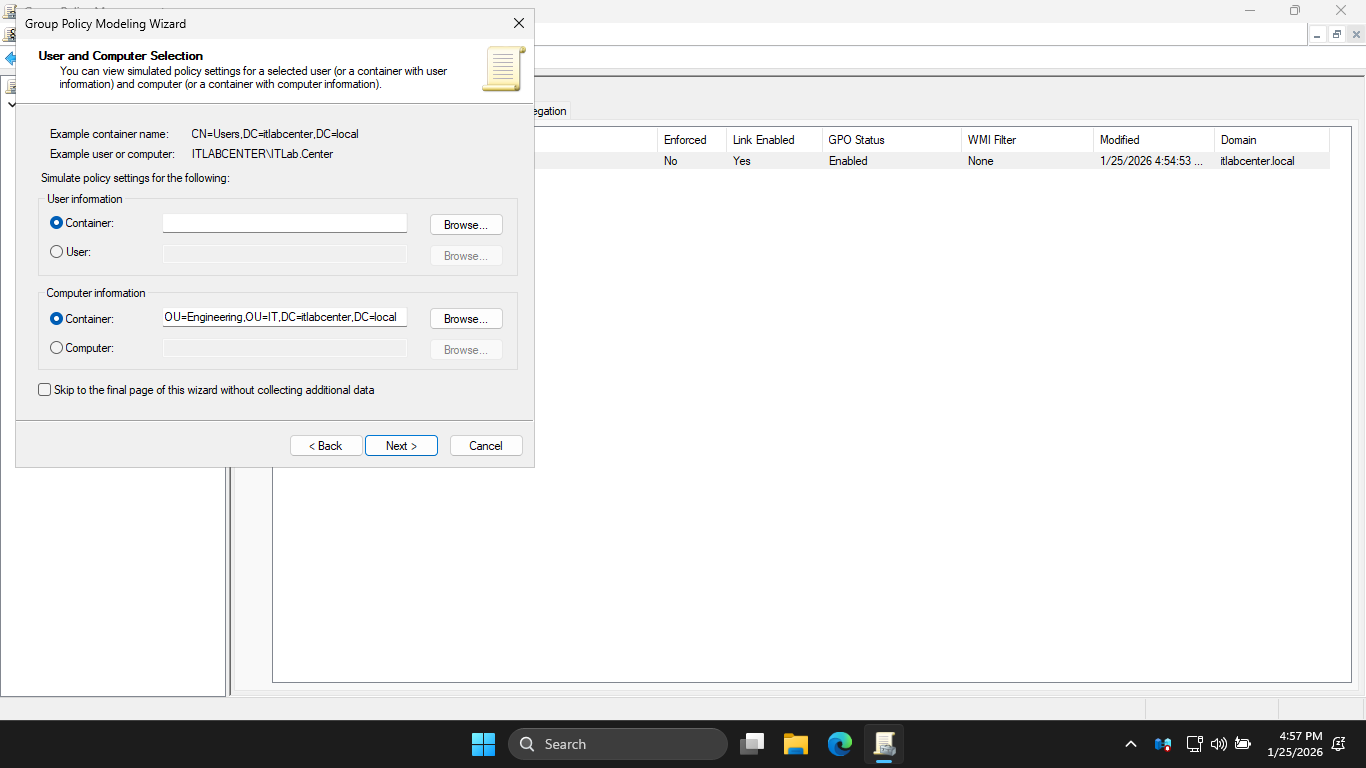Click Next in the wizard

point(401,446)
